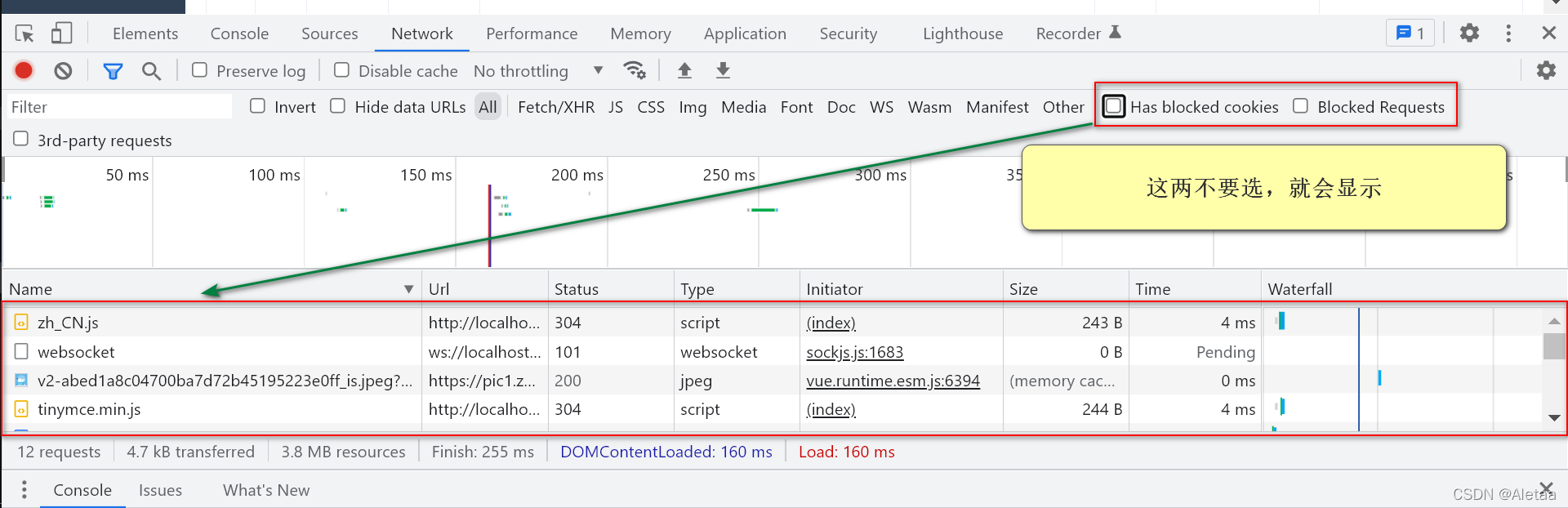Tick the Has blocked cookies checkbox

(1113, 106)
